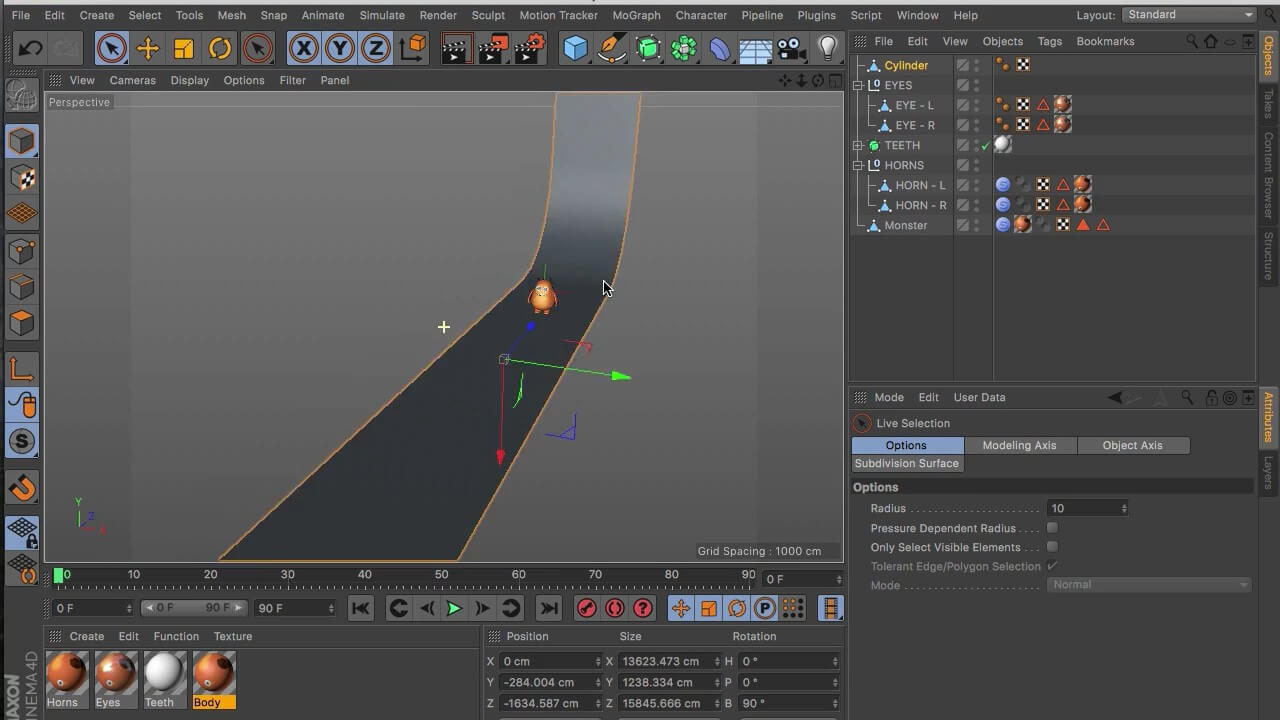Render the current view
This screenshot has width=1280, height=720.
[x=456, y=48]
